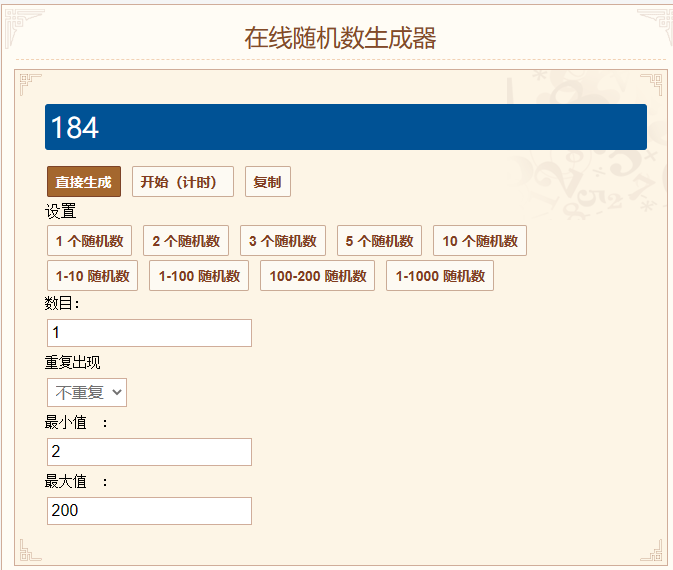Use the 1-1000 随机数 range preset
Screen dimensions: 673x570
[x=440, y=276]
